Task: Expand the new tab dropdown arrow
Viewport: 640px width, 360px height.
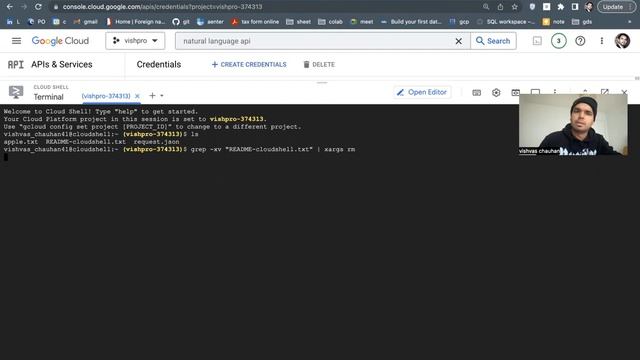Action: 162,96
